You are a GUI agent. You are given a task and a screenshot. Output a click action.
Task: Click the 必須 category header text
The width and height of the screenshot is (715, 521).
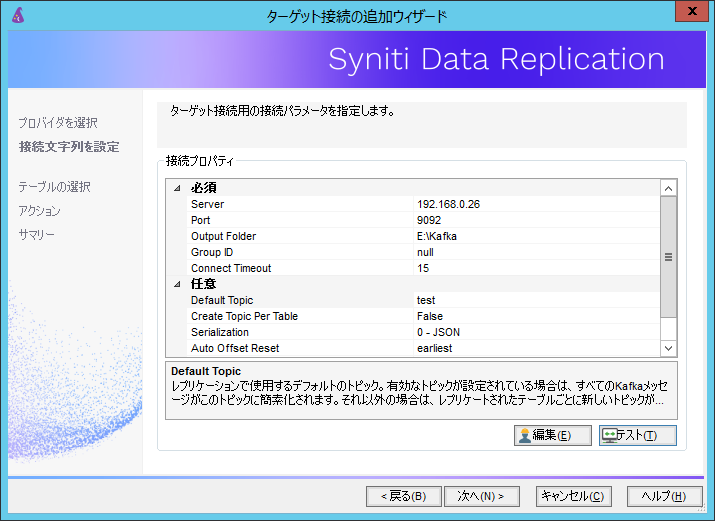click(x=203, y=188)
